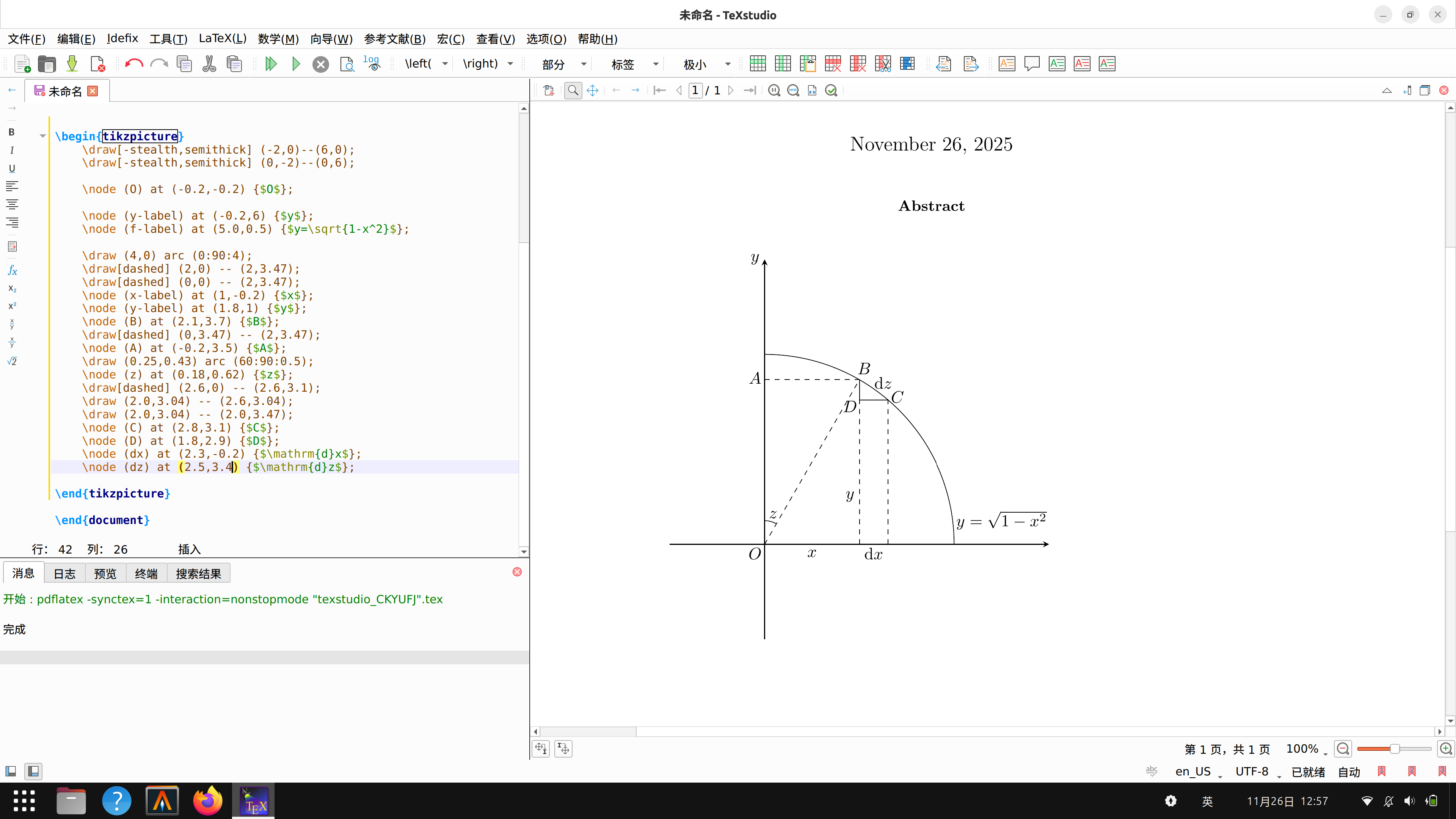
Task: Toggle the bottom messages panel button
Action: coord(33,771)
